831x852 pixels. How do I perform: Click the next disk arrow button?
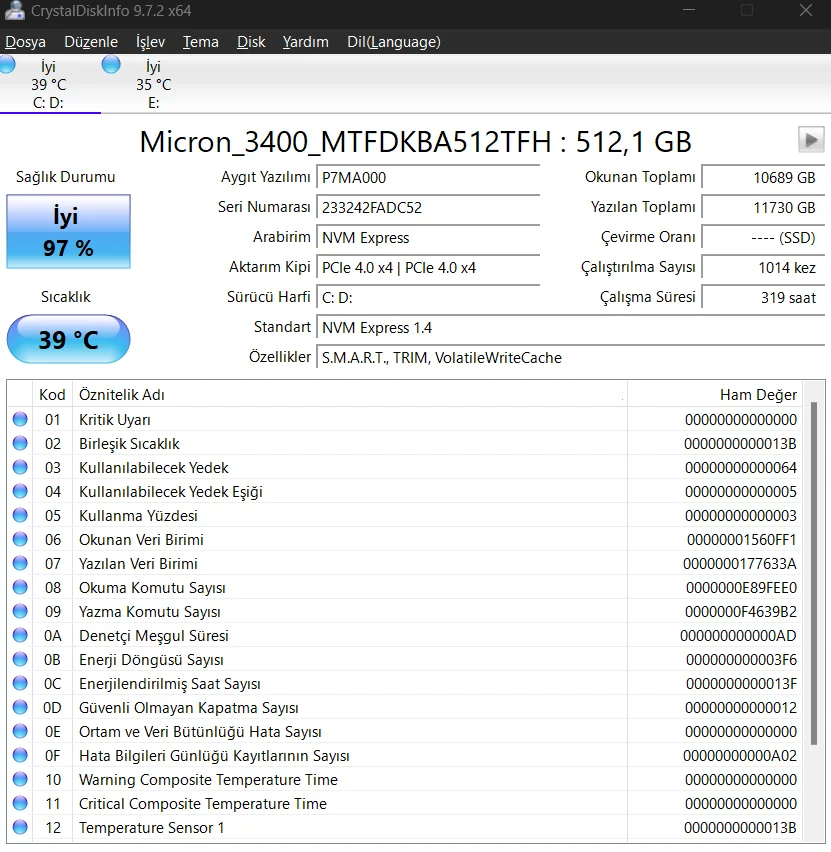[811, 139]
